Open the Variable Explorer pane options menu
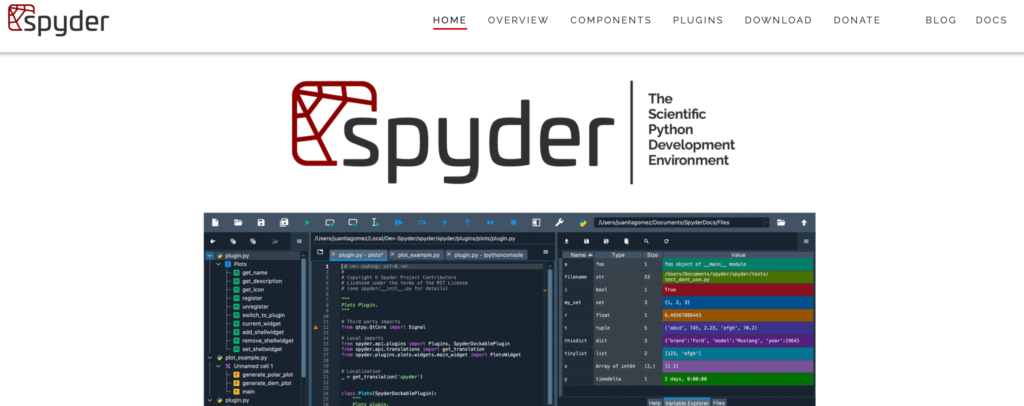The image size is (1024, 406). pyautogui.click(x=807, y=241)
